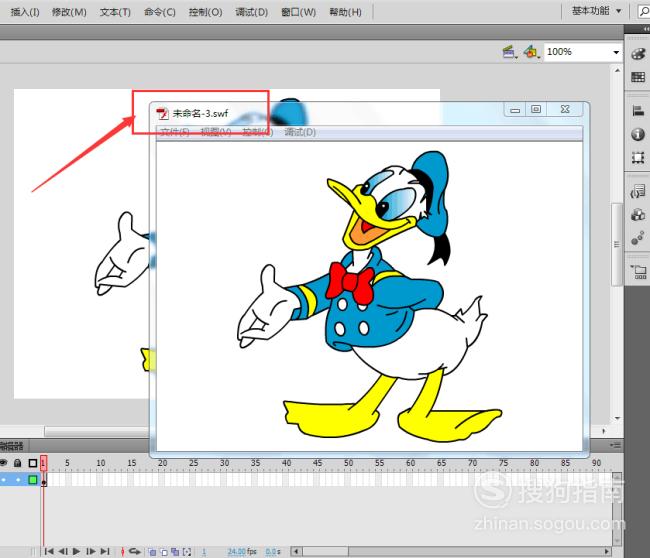The width and height of the screenshot is (650, 558).
Task: Click the elapsed time 0.0s value
Action: [273, 551]
